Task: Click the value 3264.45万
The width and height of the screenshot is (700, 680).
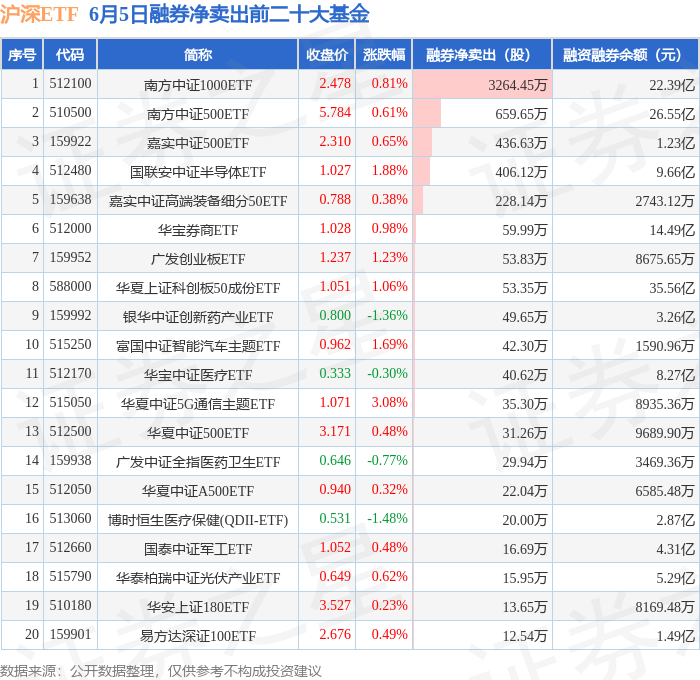Action: (x=518, y=85)
